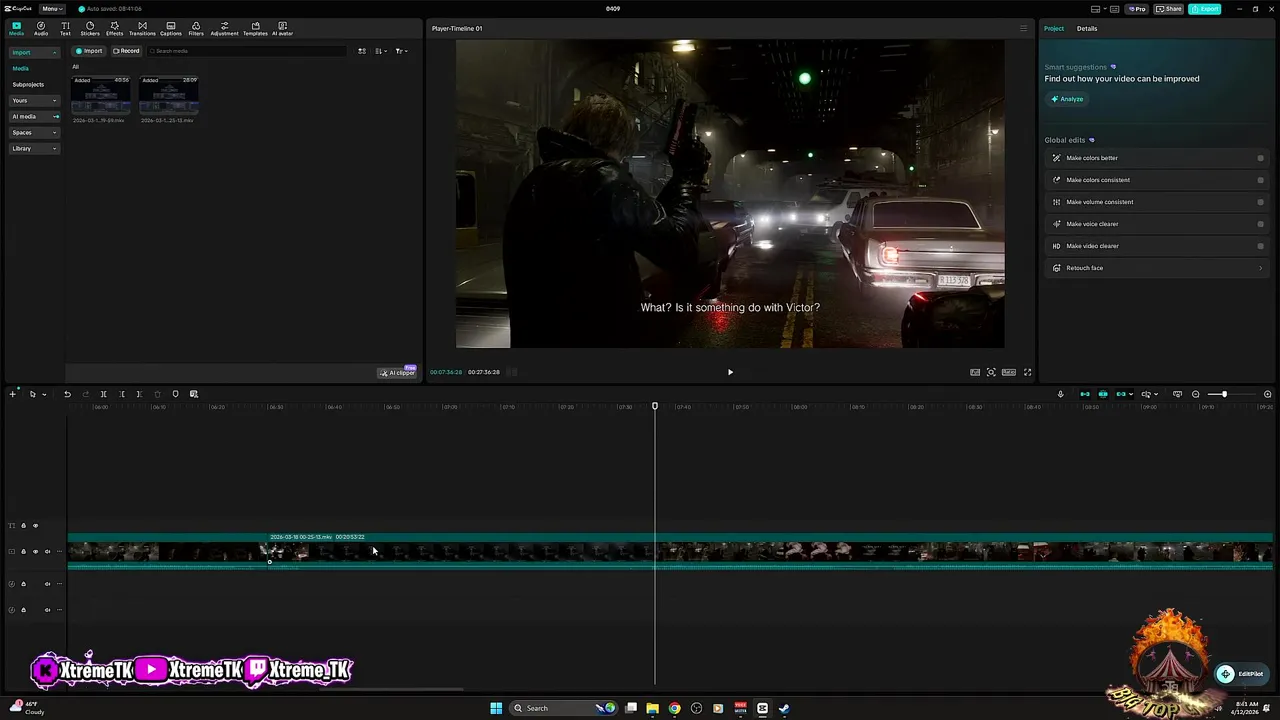Click the Delete right trim icon
The height and width of the screenshot is (720, 1280).
click(139, 394)
